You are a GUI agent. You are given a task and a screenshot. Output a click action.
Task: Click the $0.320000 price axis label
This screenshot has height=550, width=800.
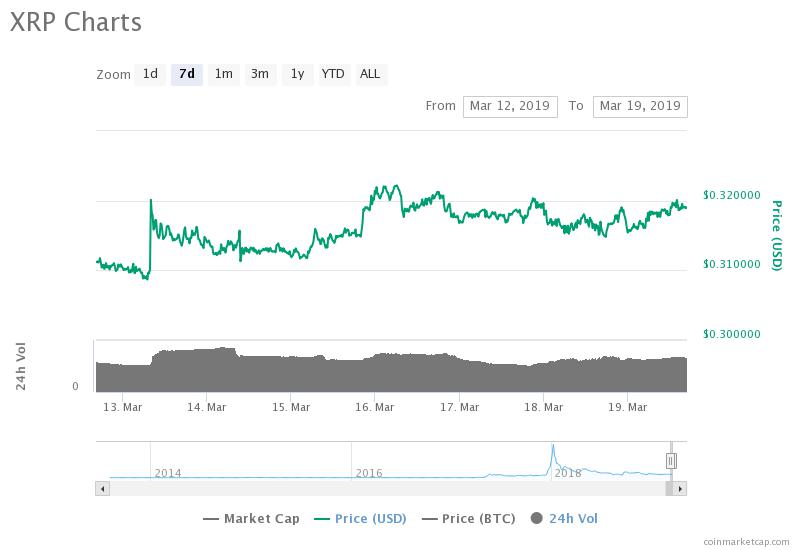coord(732,195)
